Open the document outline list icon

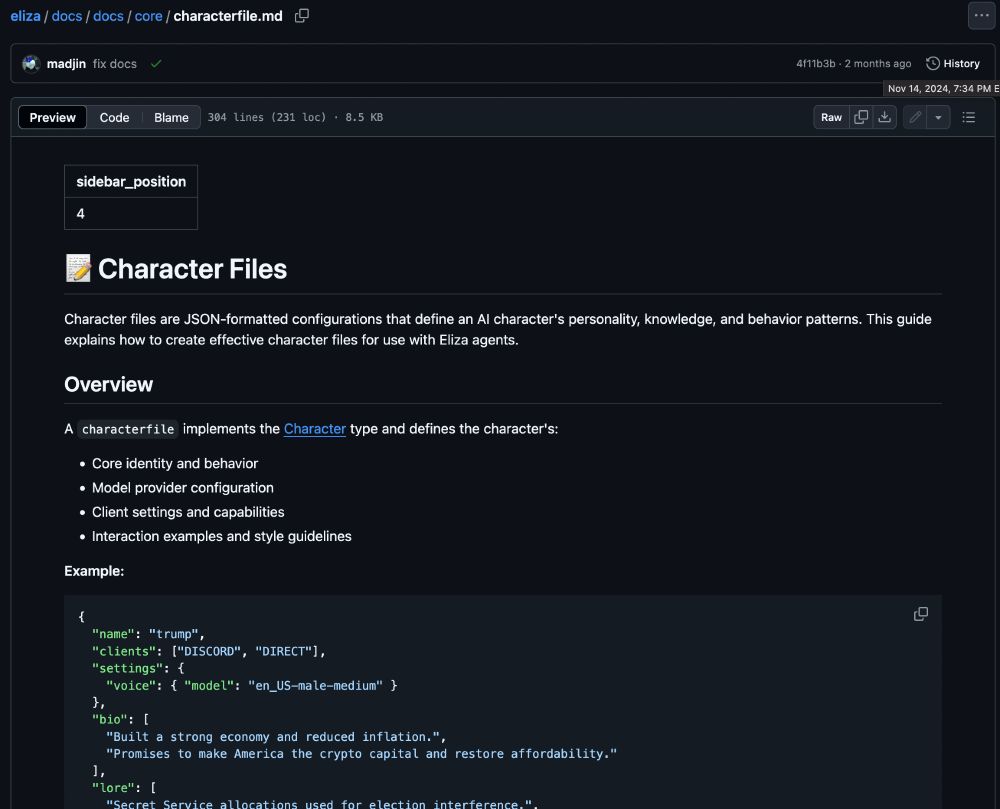[968, 117]
